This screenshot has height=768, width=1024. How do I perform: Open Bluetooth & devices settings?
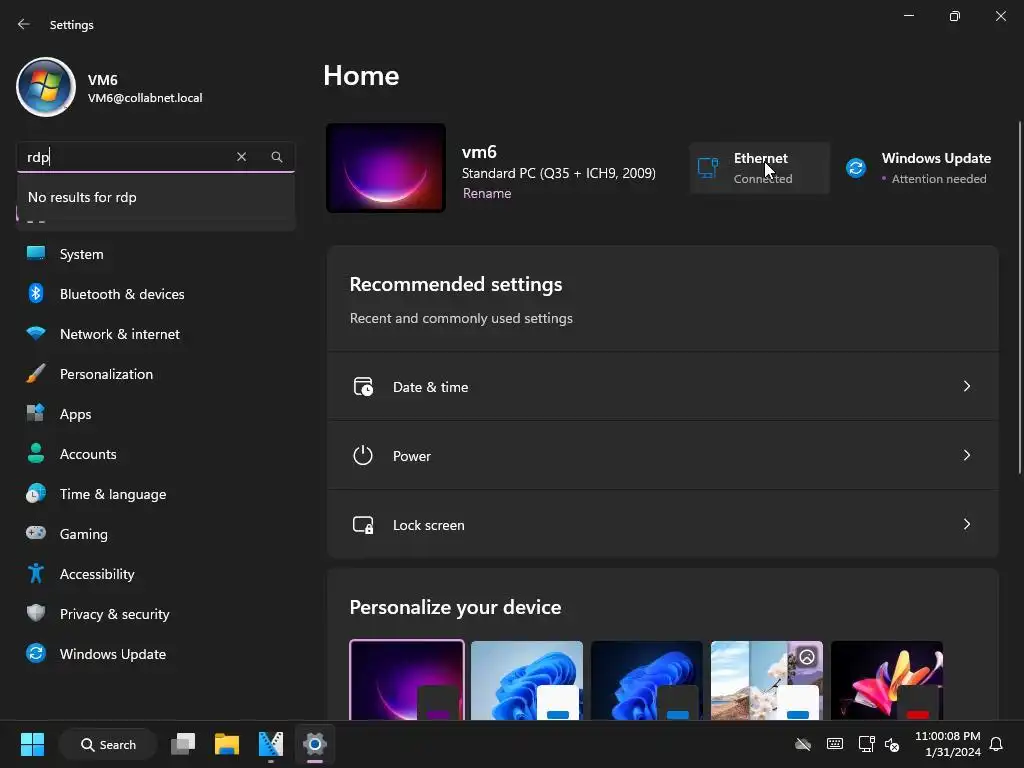[x=156, y=294]
